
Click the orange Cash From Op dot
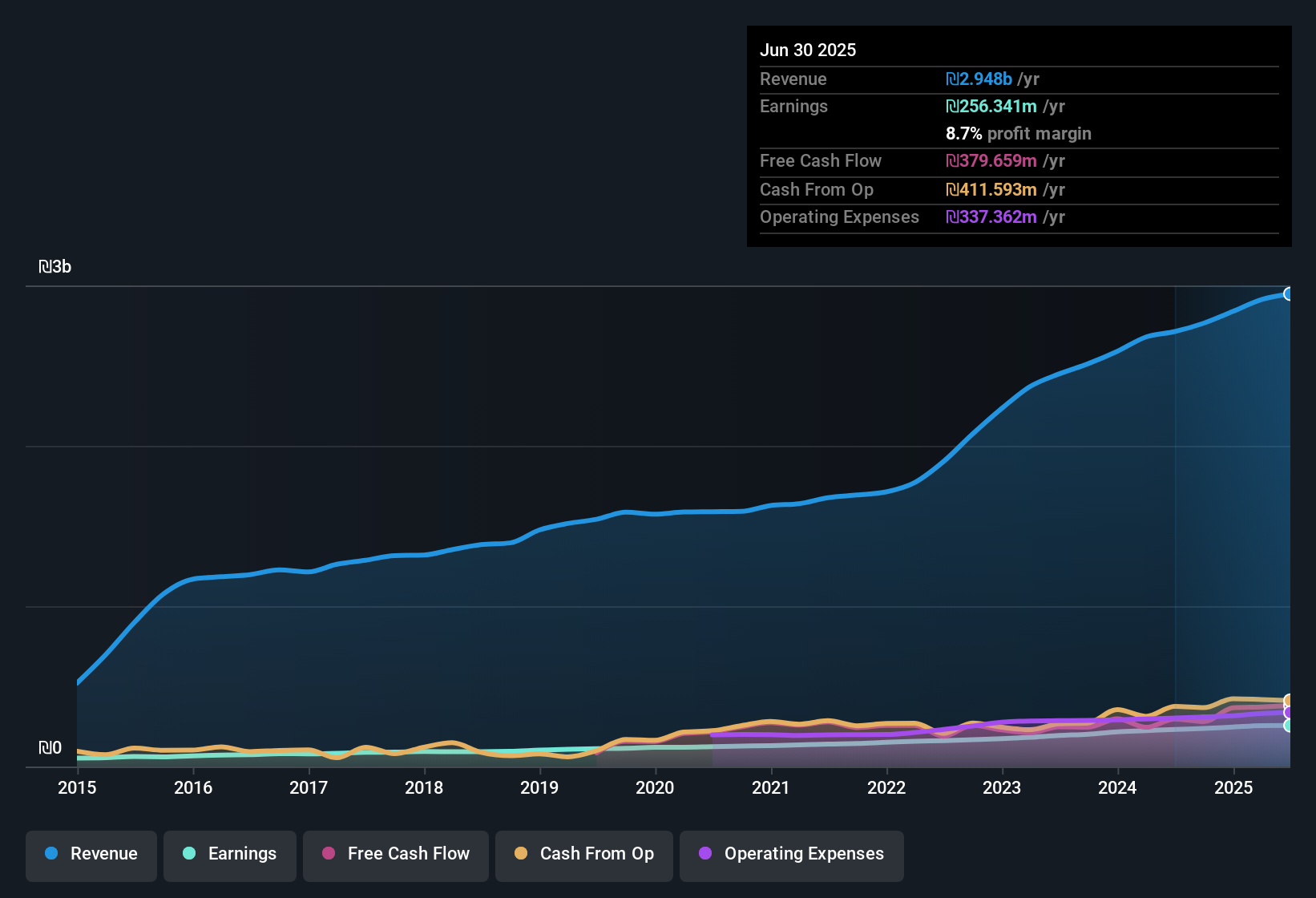521,854
